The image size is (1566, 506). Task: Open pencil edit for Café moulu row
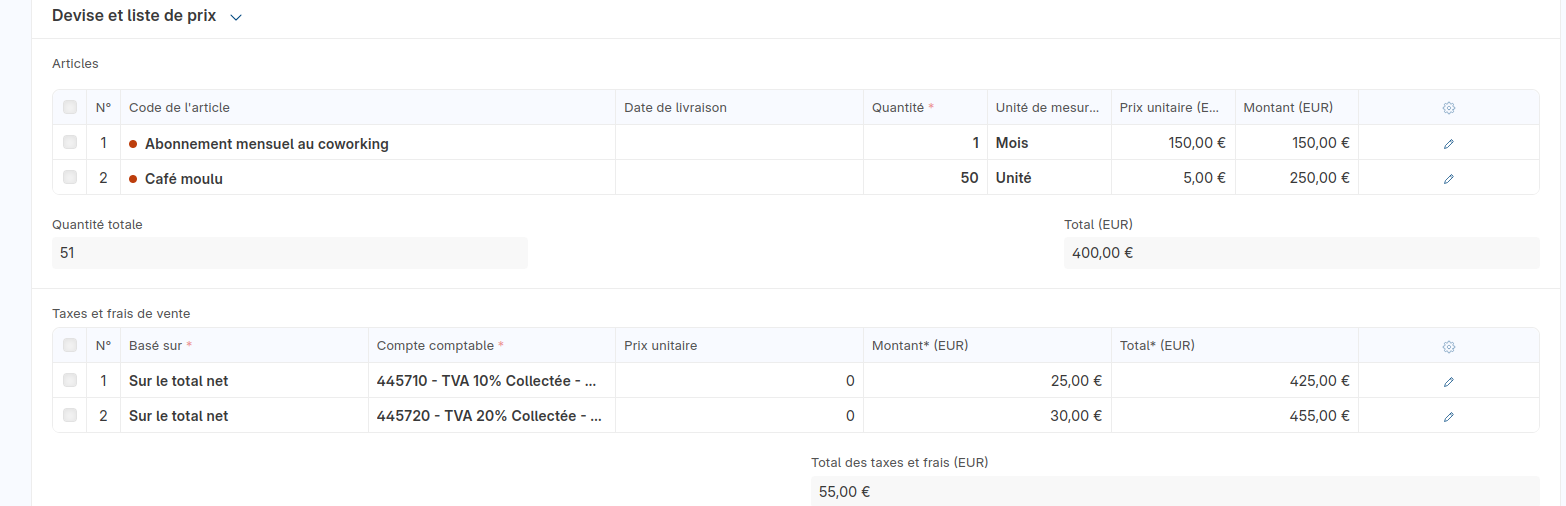click(x=1448, y=178)
